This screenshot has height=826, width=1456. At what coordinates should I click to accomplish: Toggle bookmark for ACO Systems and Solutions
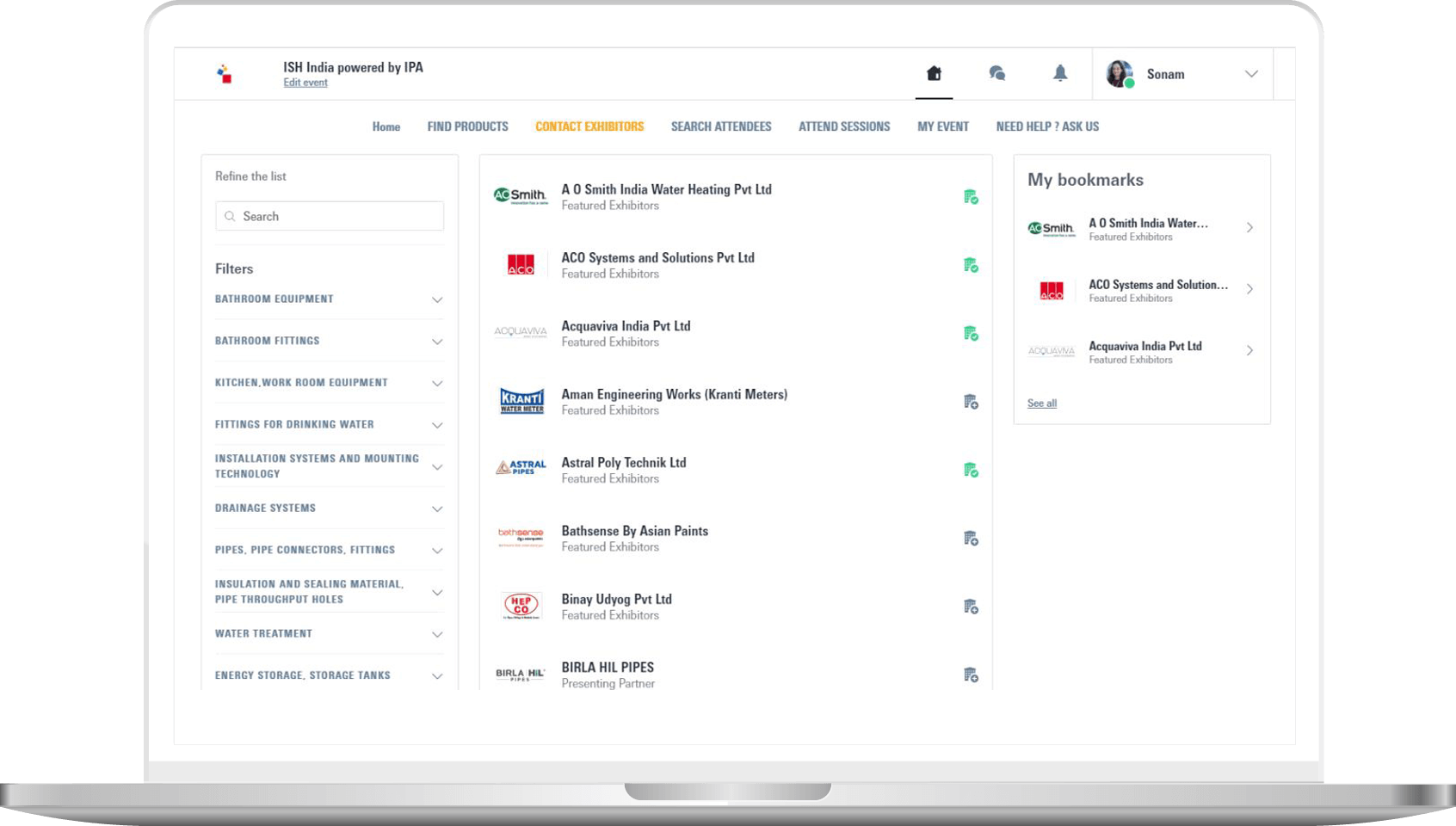tap(971, 265)
